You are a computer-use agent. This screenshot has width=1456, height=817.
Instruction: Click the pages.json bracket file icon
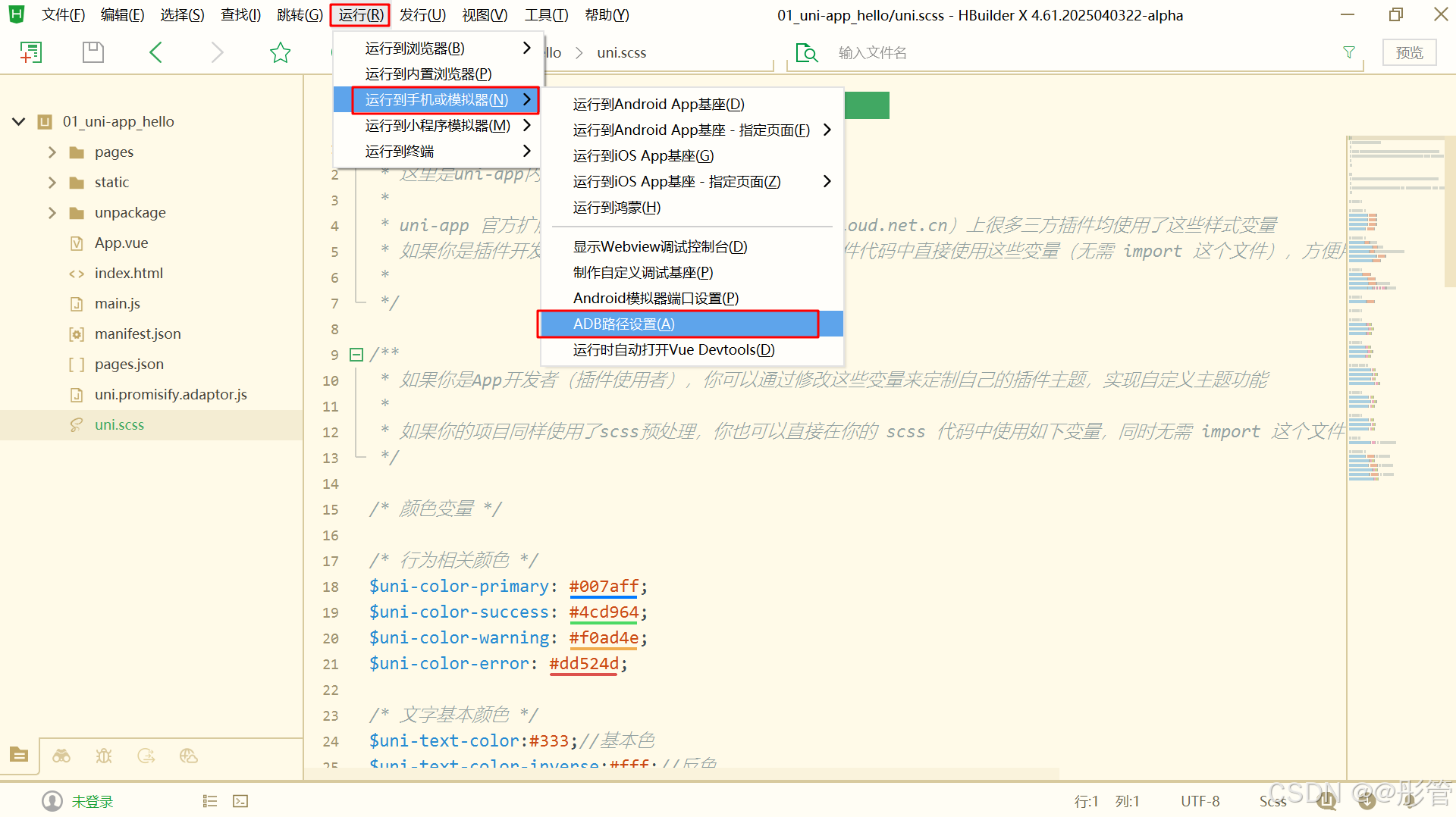(76, 365)
